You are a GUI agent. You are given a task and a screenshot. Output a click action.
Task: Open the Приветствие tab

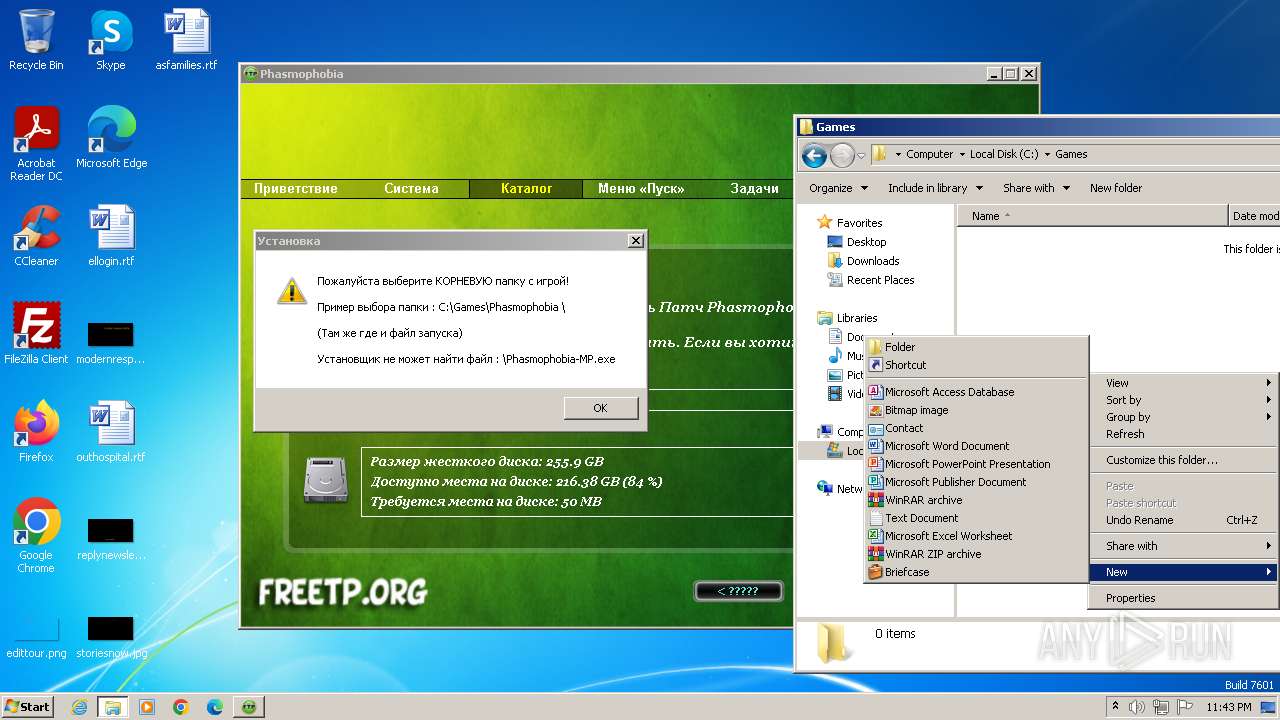tap(295, 188)
